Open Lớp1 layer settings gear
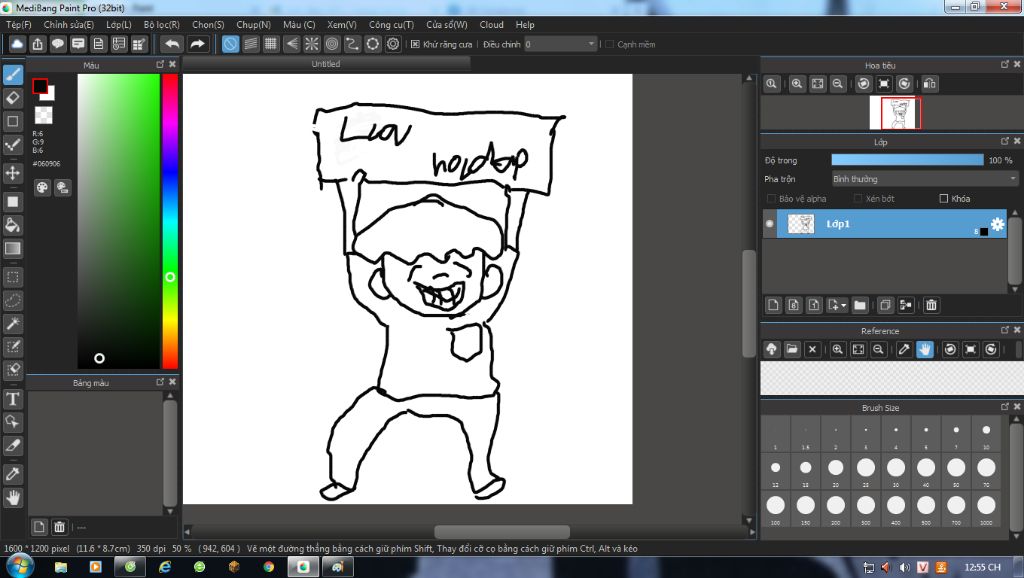This screenshot has width=1024, height=578. click(997, 224)
